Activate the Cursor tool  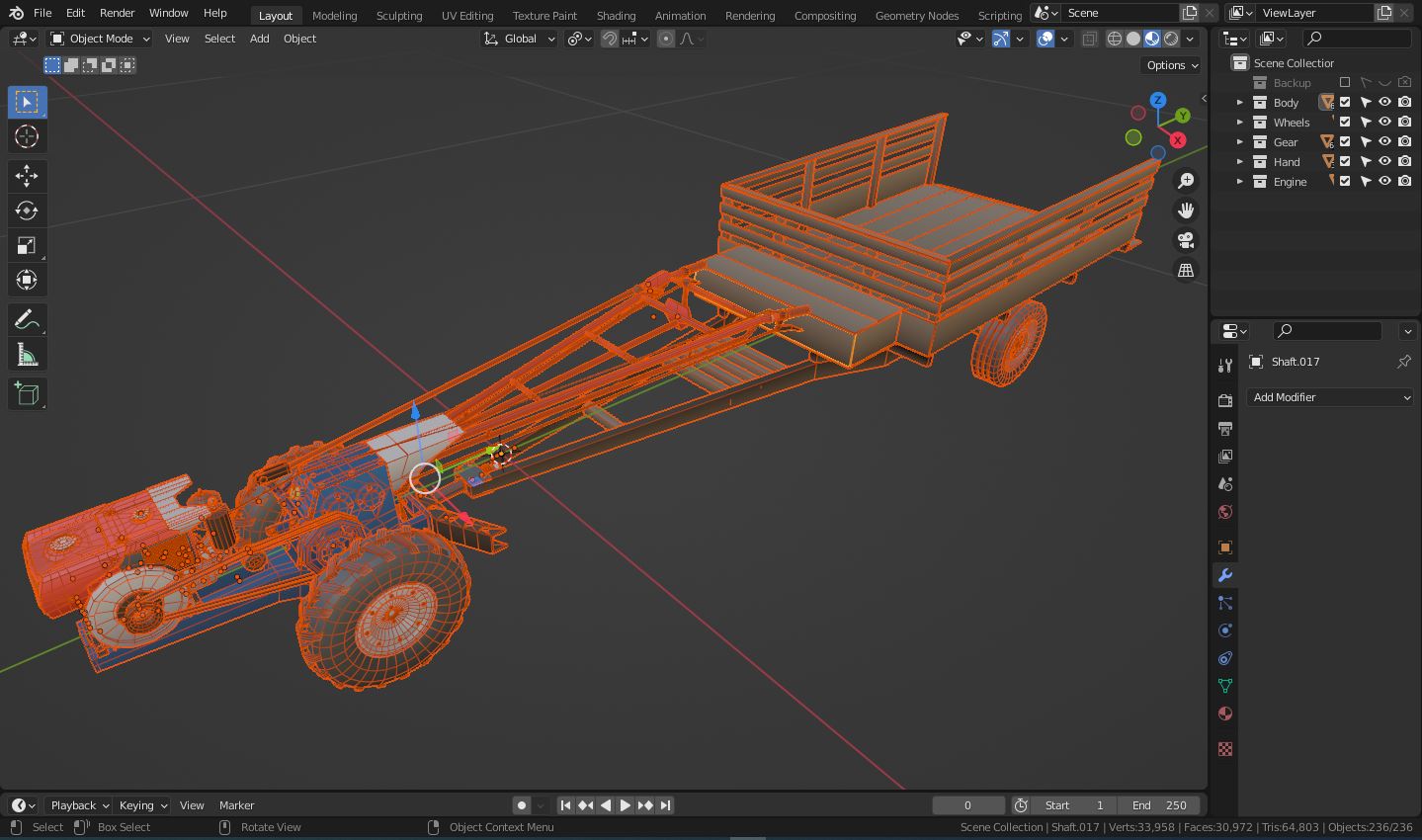click(27, 136)
